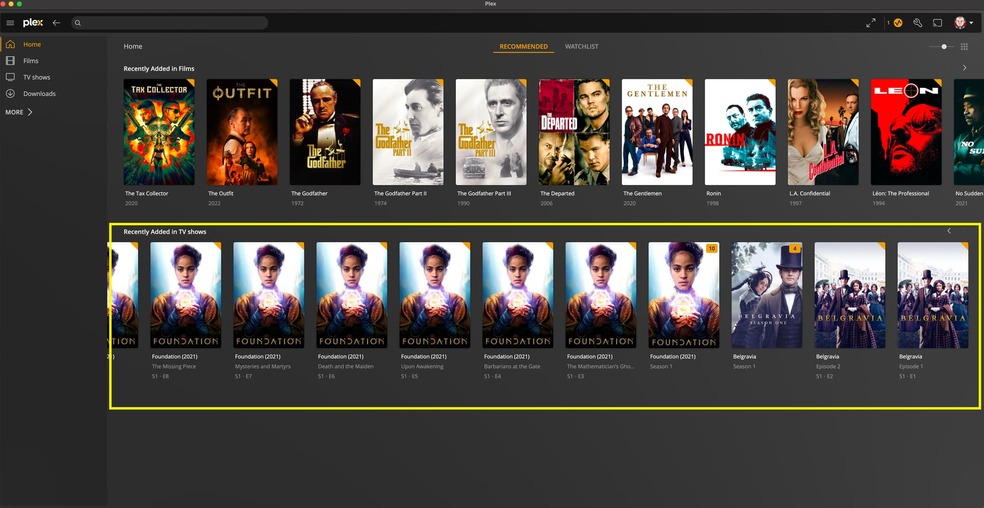Advance the Films row with right chevron
This screenshot has height=508, width=984.
pos(965,68)
